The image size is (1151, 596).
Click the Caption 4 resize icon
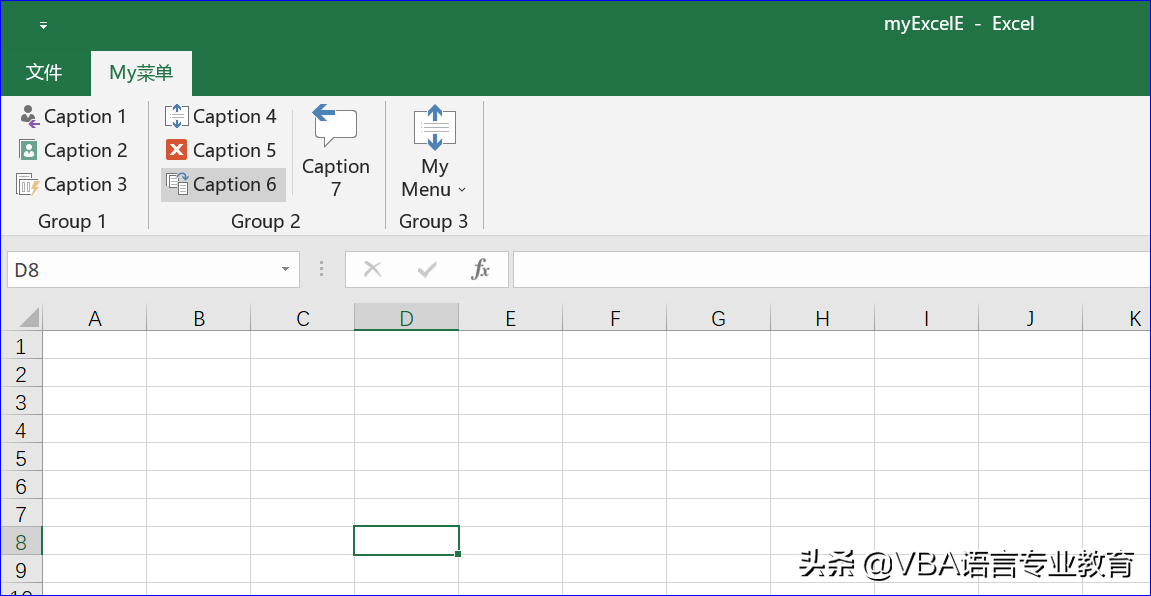click(x=177, y=117)
